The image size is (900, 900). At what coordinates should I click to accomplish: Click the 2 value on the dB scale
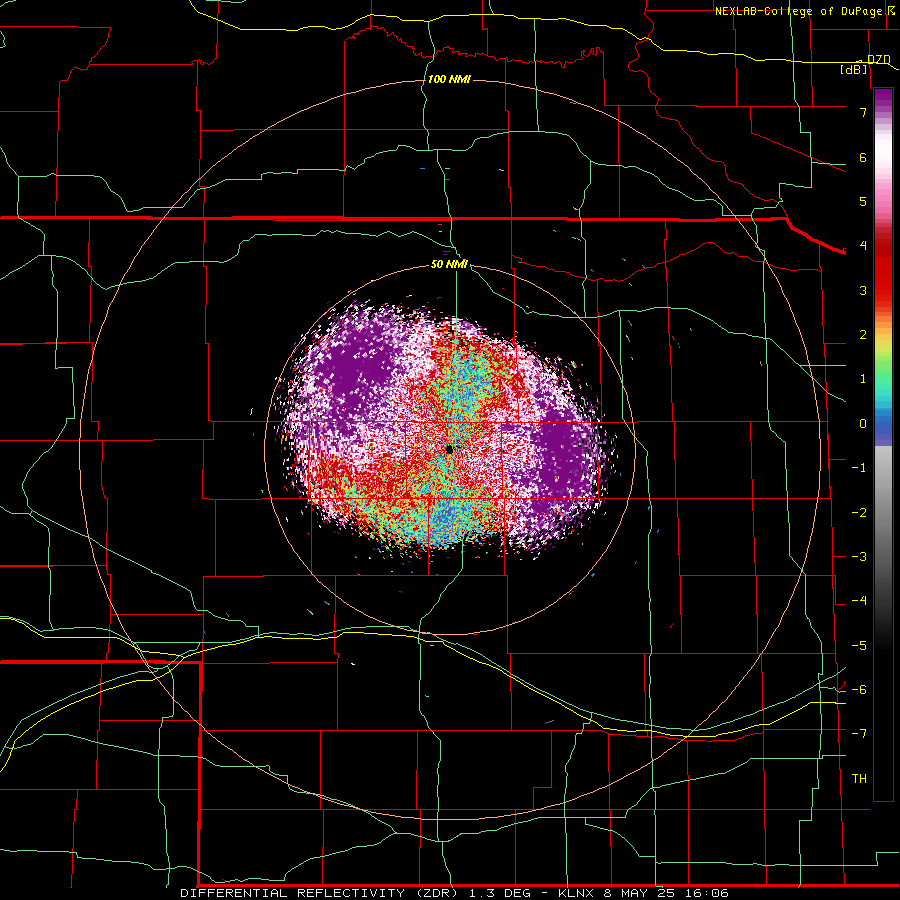point(863,335)
